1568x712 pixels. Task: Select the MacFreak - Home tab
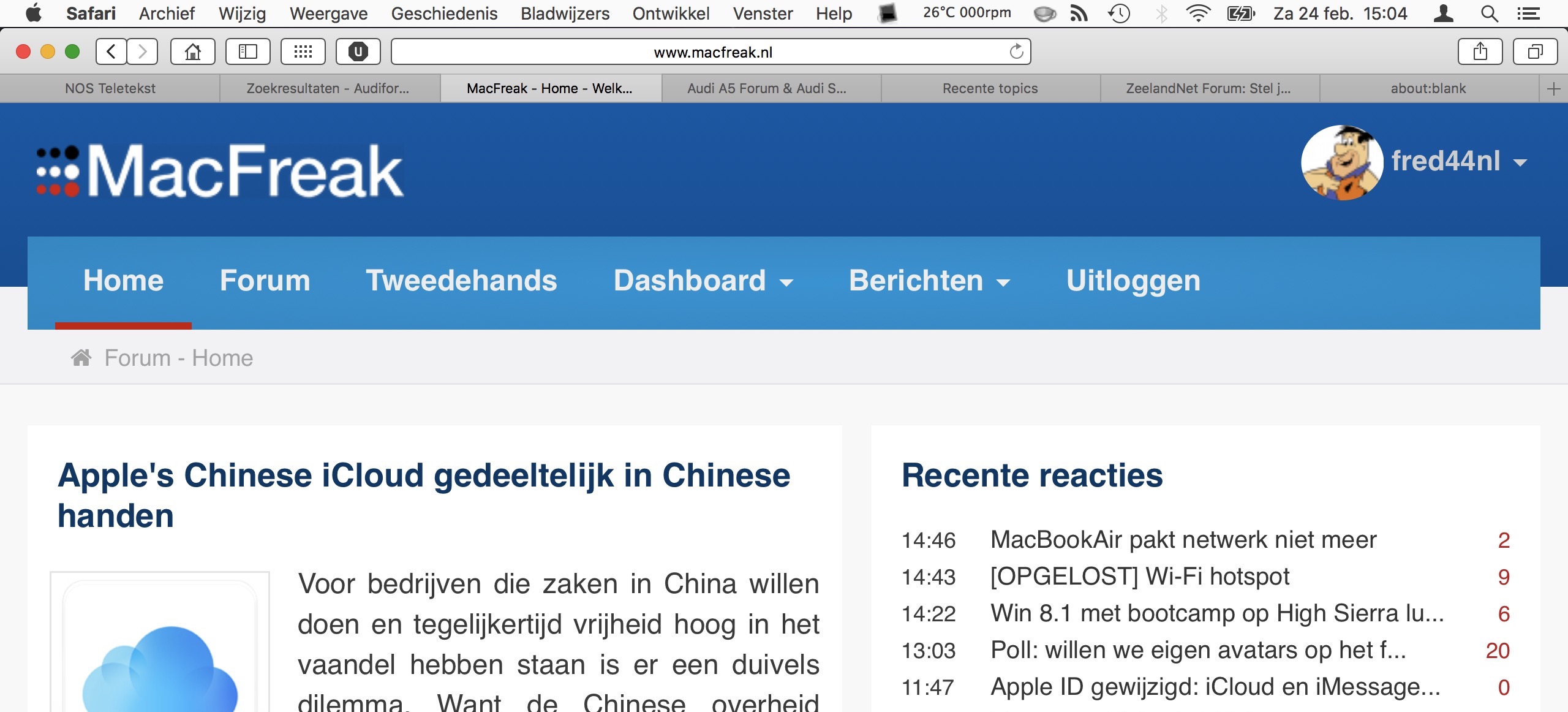pyautogui.click(x=550, y=89)
